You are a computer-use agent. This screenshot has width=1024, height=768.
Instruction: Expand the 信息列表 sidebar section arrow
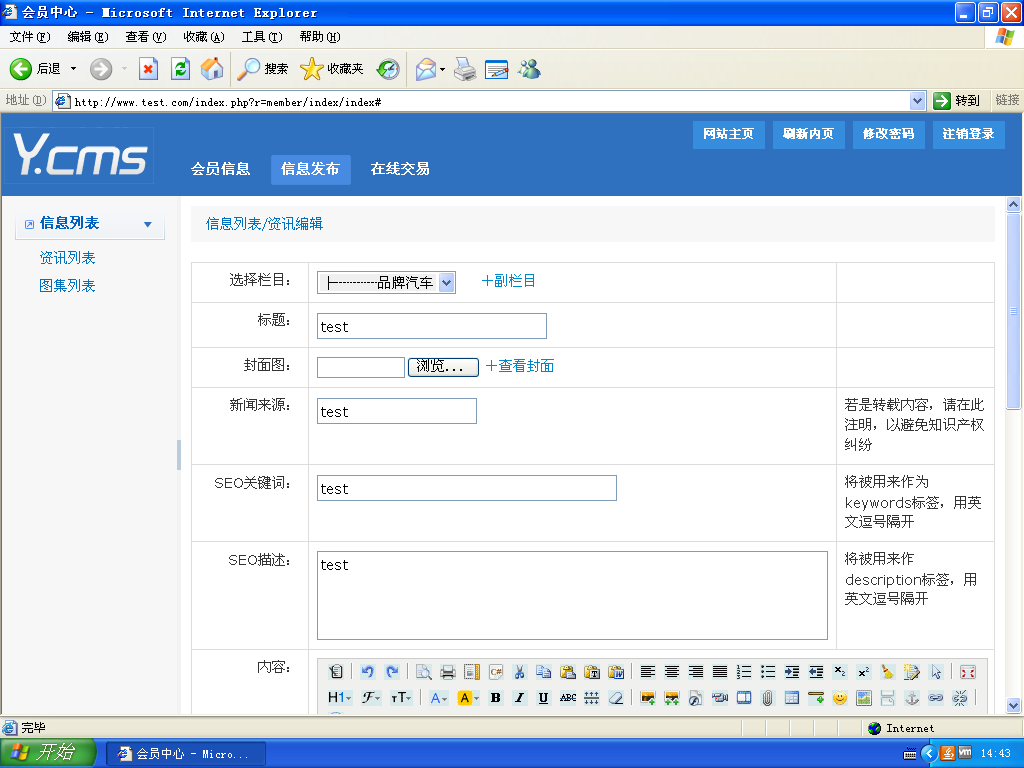coord(148,224)
